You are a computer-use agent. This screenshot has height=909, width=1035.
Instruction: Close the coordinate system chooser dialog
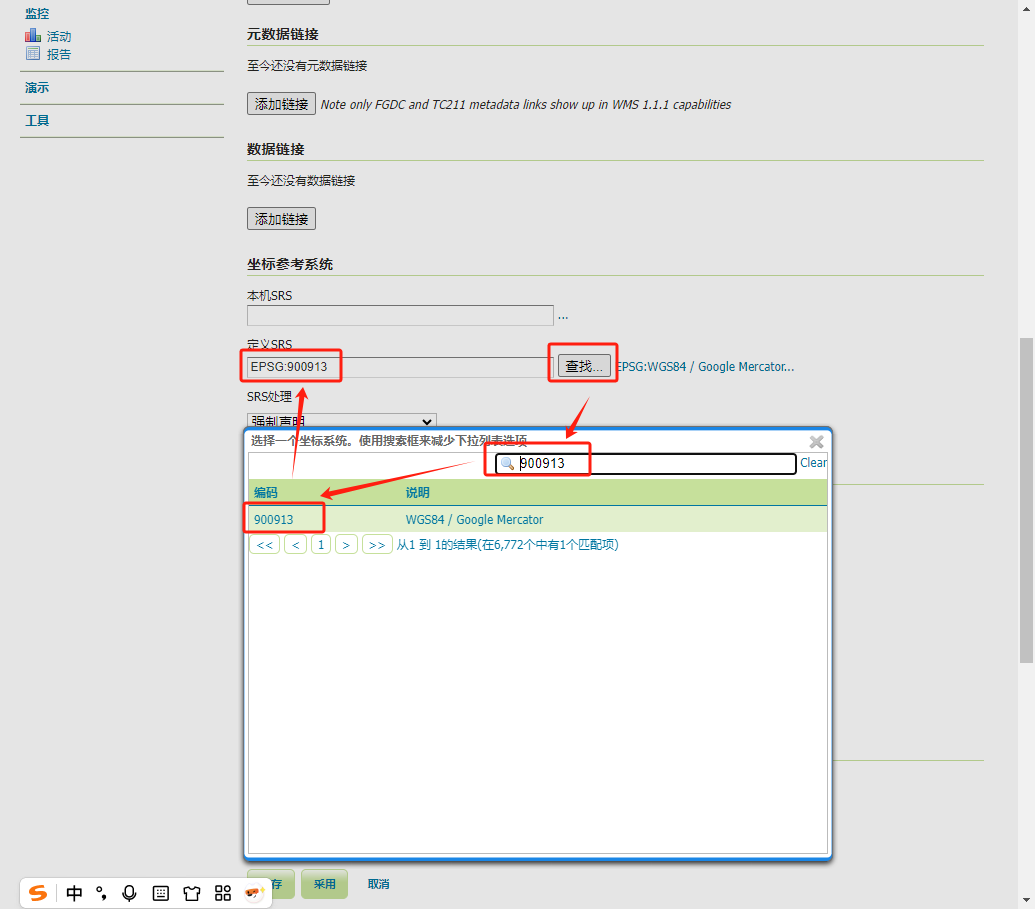coord(817,442)
